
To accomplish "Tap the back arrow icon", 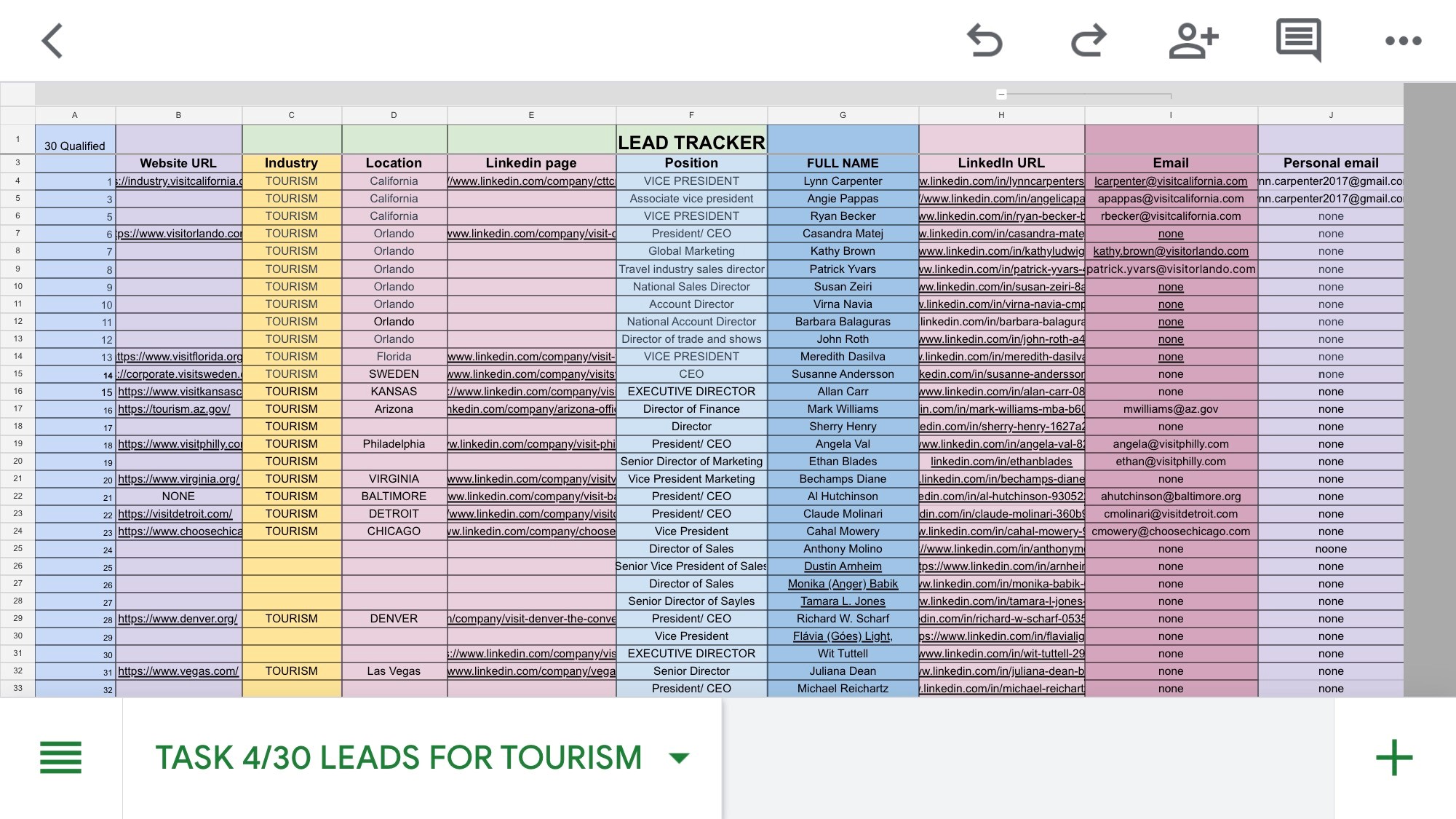I will tap(52, 41).
